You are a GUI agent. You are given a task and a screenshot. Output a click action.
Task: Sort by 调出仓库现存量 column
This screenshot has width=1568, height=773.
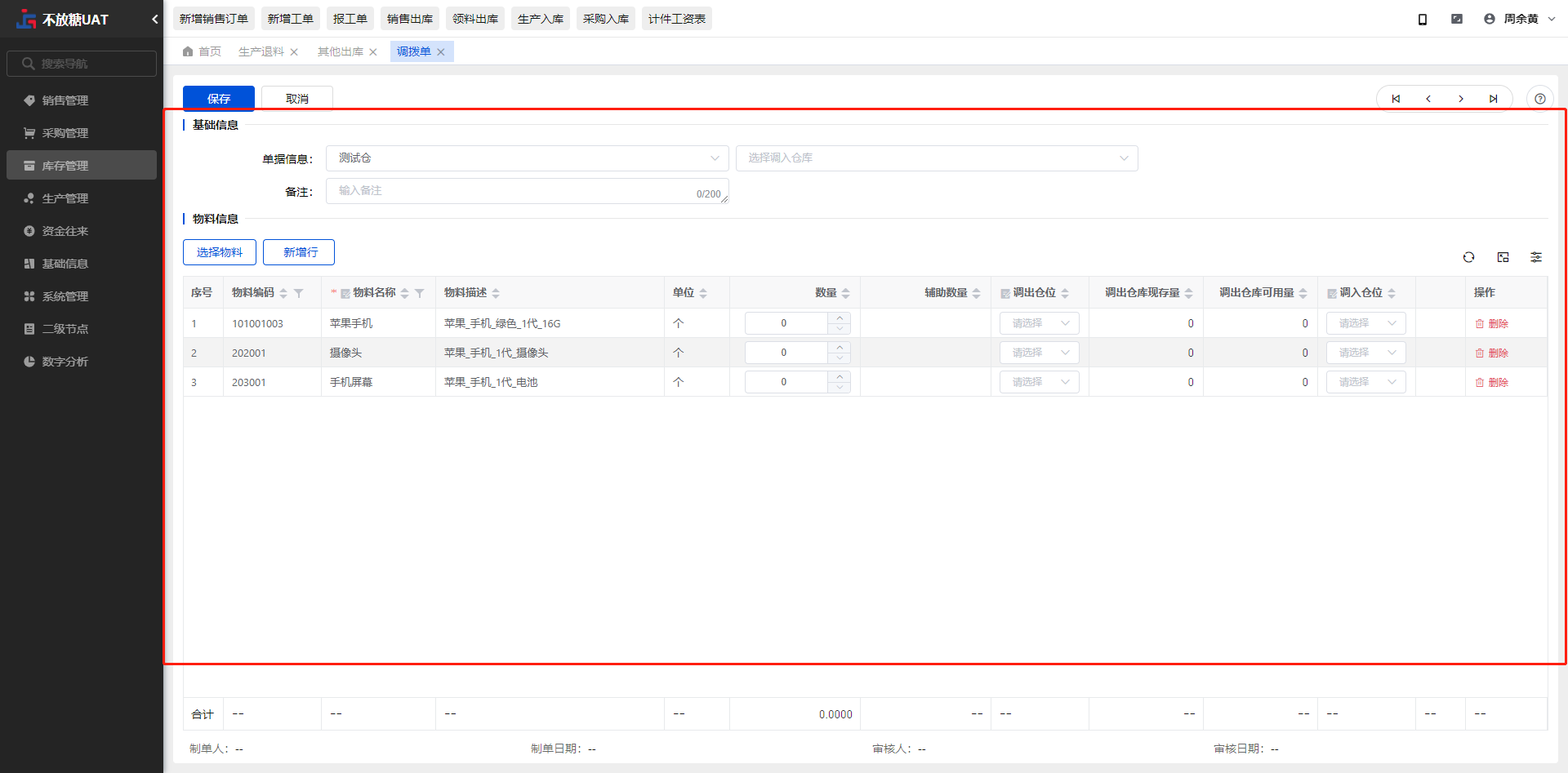pos(1189,293)
